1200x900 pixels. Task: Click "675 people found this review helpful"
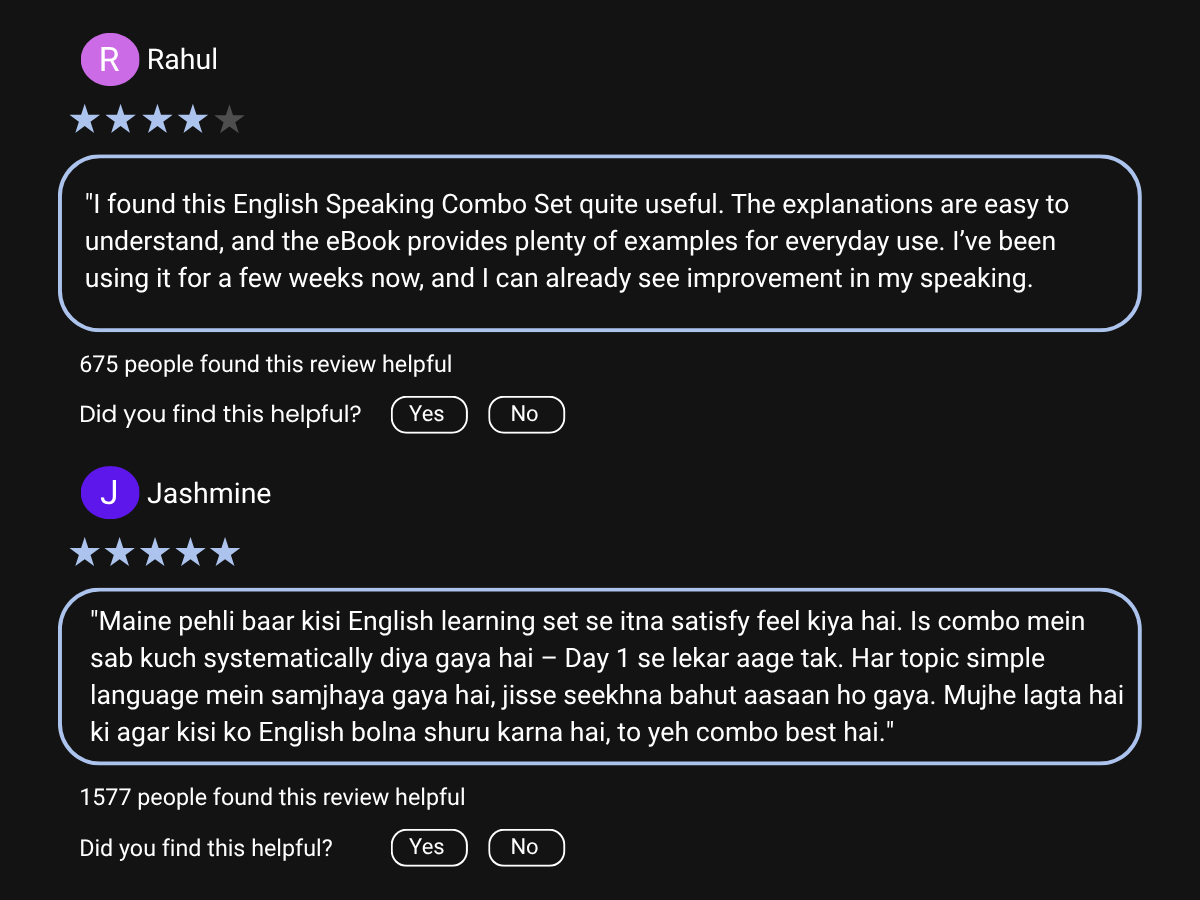point(265,365)
